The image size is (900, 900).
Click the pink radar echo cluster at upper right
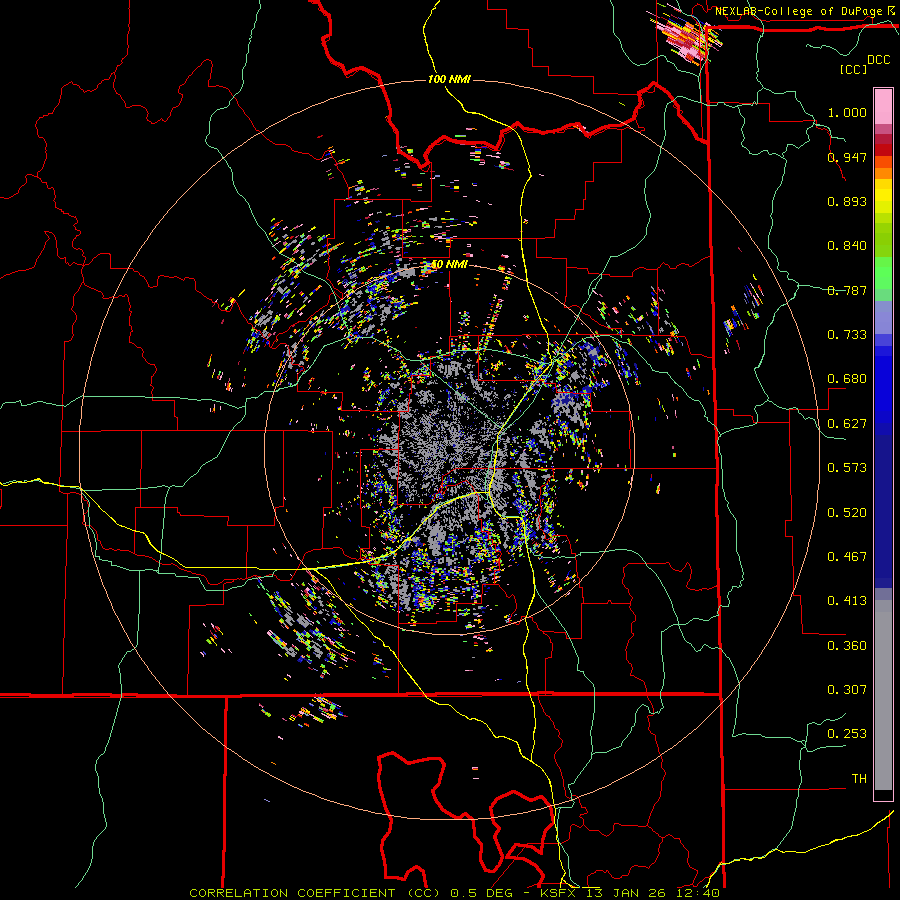coord(686,36)
